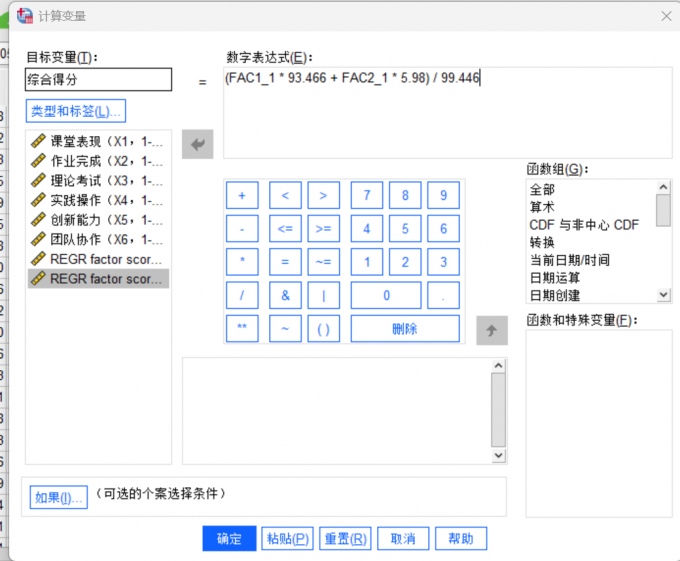Click keypad digit 8
Screen dimensions: 680x561
point(405,195)
